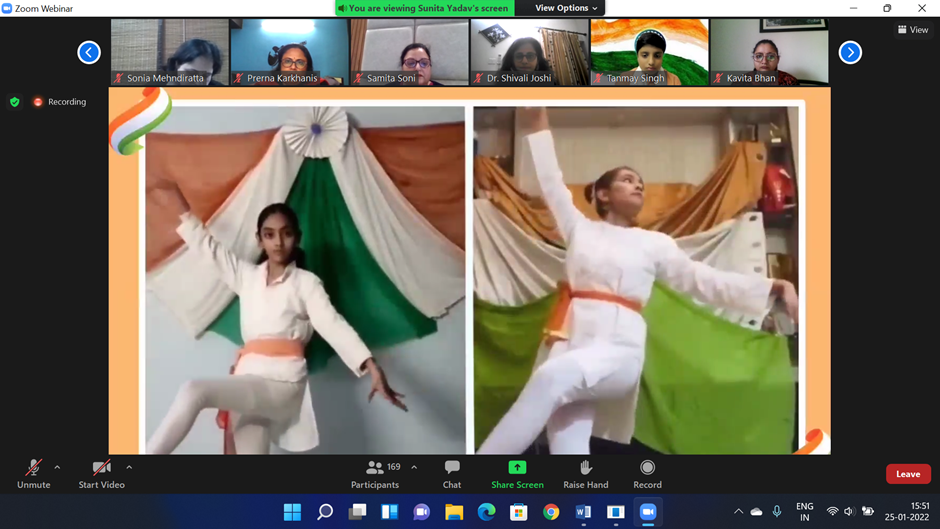Expand audio options arrow beside Unmute
The width and height of the screenshot is (940, 529).
[57, 467]
